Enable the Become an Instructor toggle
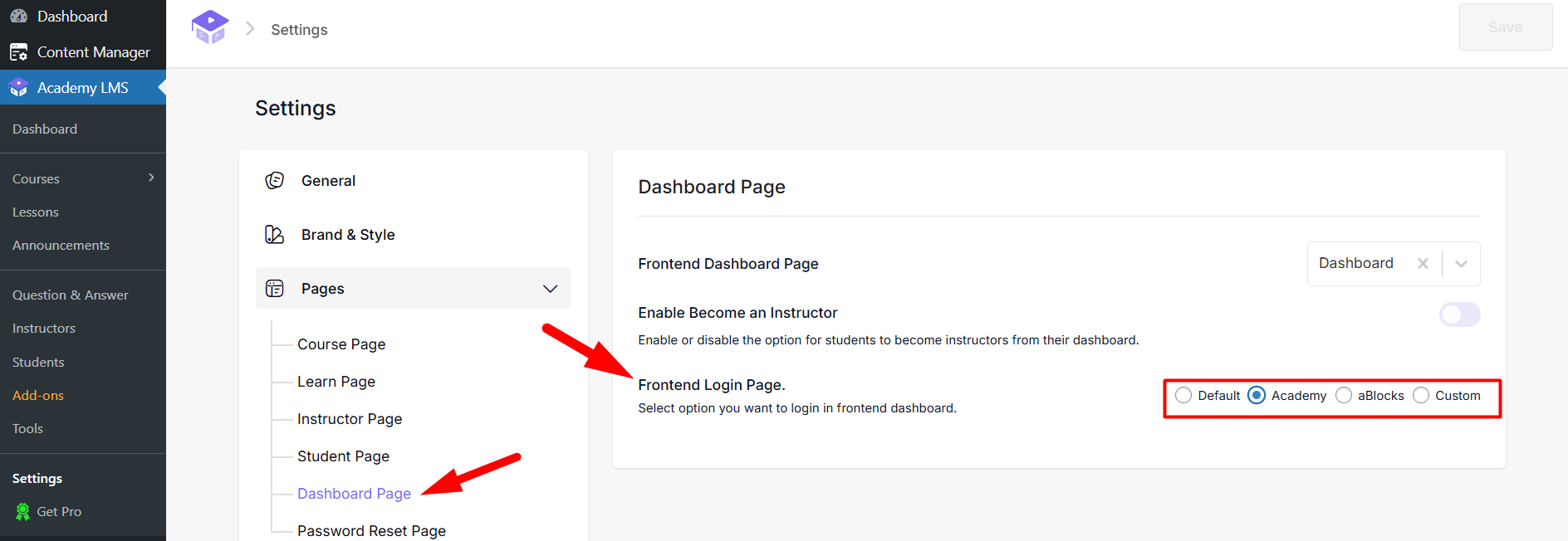 (x=1459, y=314)
